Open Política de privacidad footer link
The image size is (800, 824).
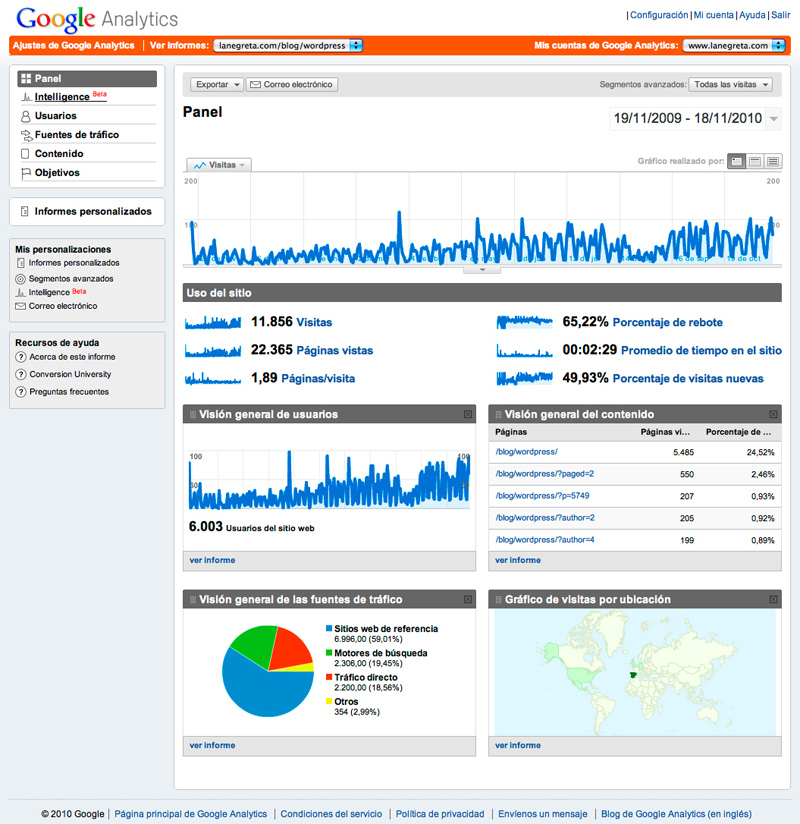(x=440, y=814)
